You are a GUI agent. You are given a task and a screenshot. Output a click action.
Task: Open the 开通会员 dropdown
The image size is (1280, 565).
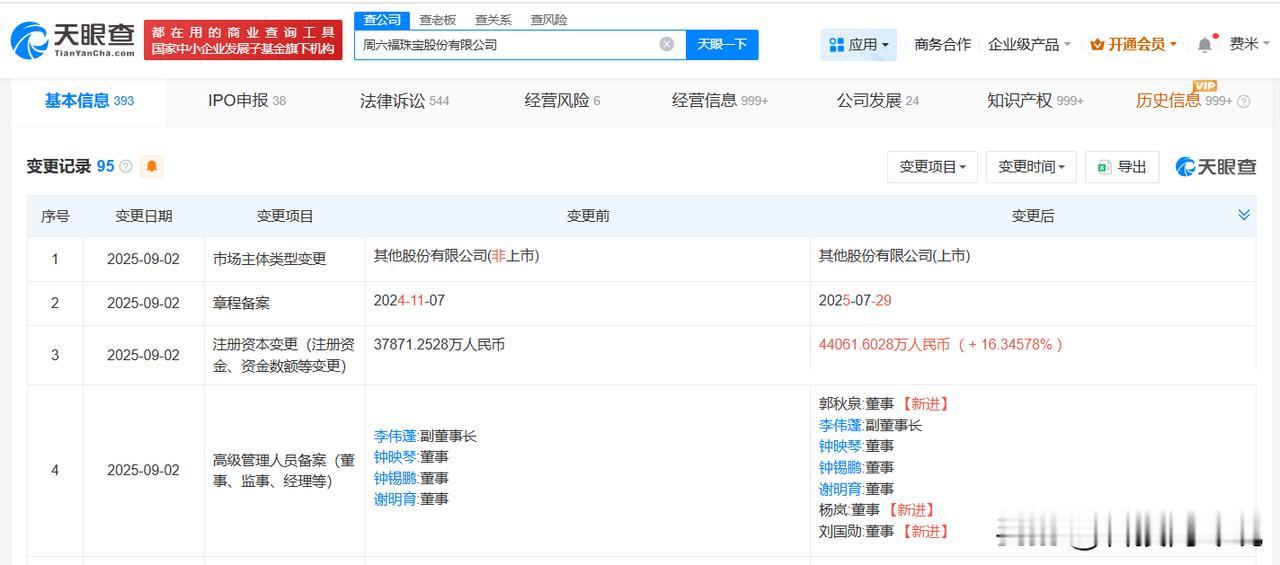click(1134, 44)
